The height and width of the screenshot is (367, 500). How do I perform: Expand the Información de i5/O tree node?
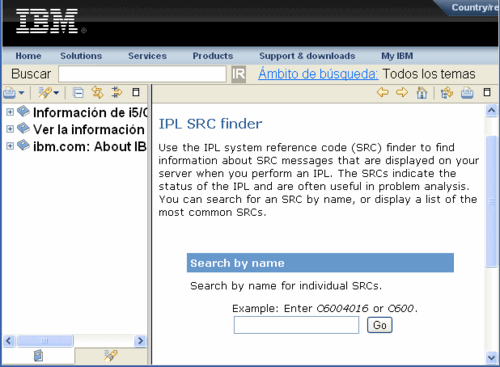(10, 112)
